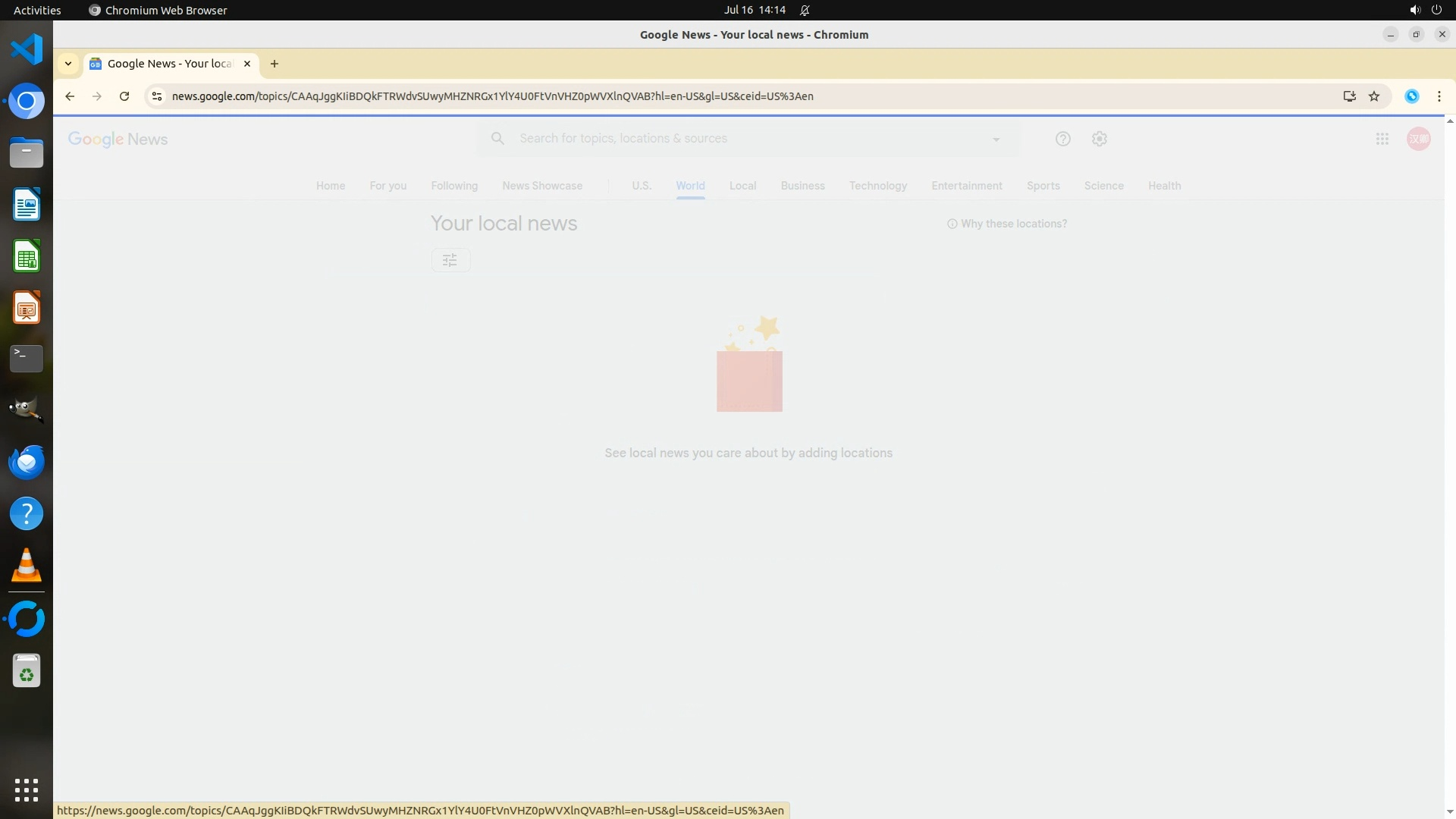Open the tab search dropdown chevron
The height and width of the screenshot is (819, 1456).
pyautogui.click(x=68, y=64)
